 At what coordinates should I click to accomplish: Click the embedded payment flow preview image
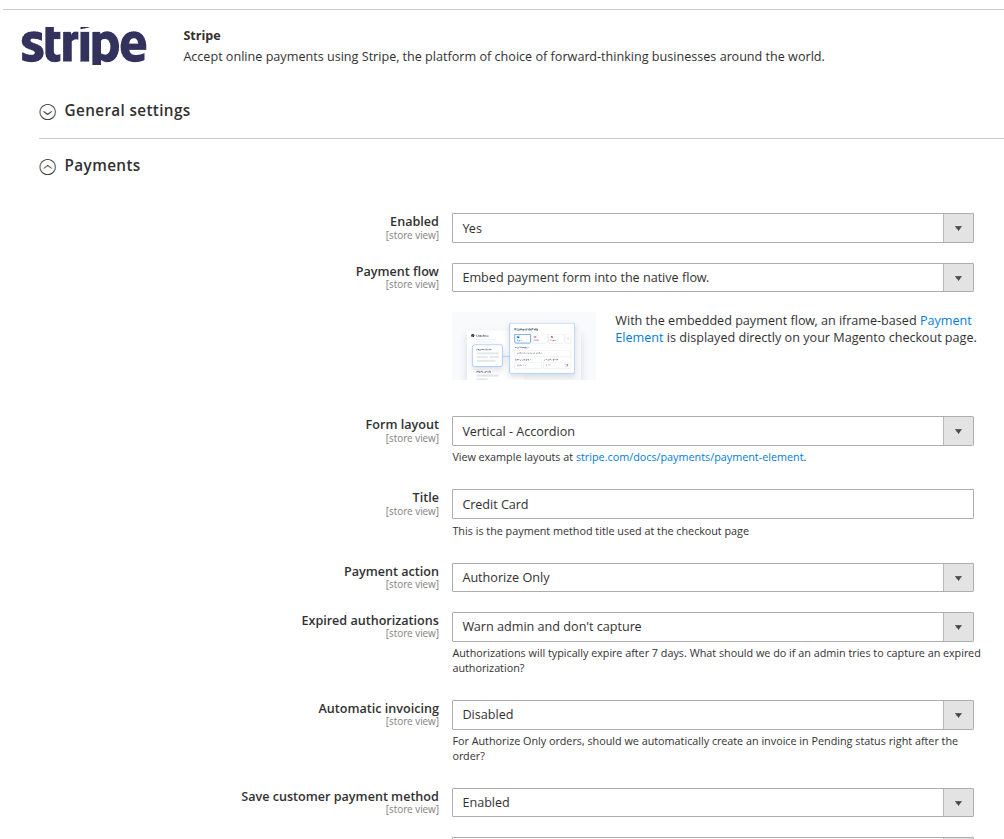coord(523,346)
